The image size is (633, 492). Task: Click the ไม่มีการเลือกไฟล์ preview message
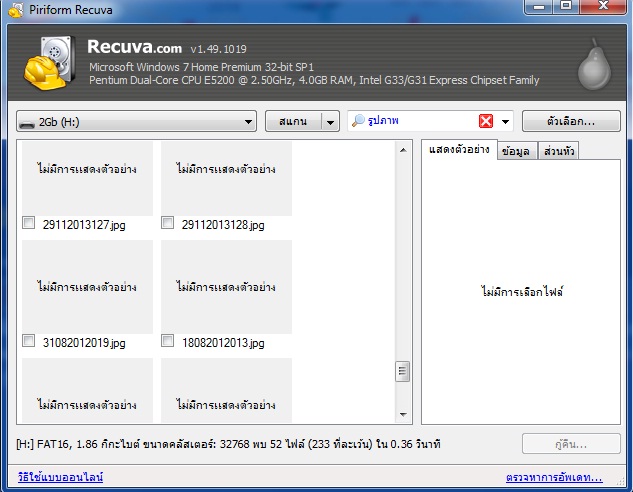[522, 291]
